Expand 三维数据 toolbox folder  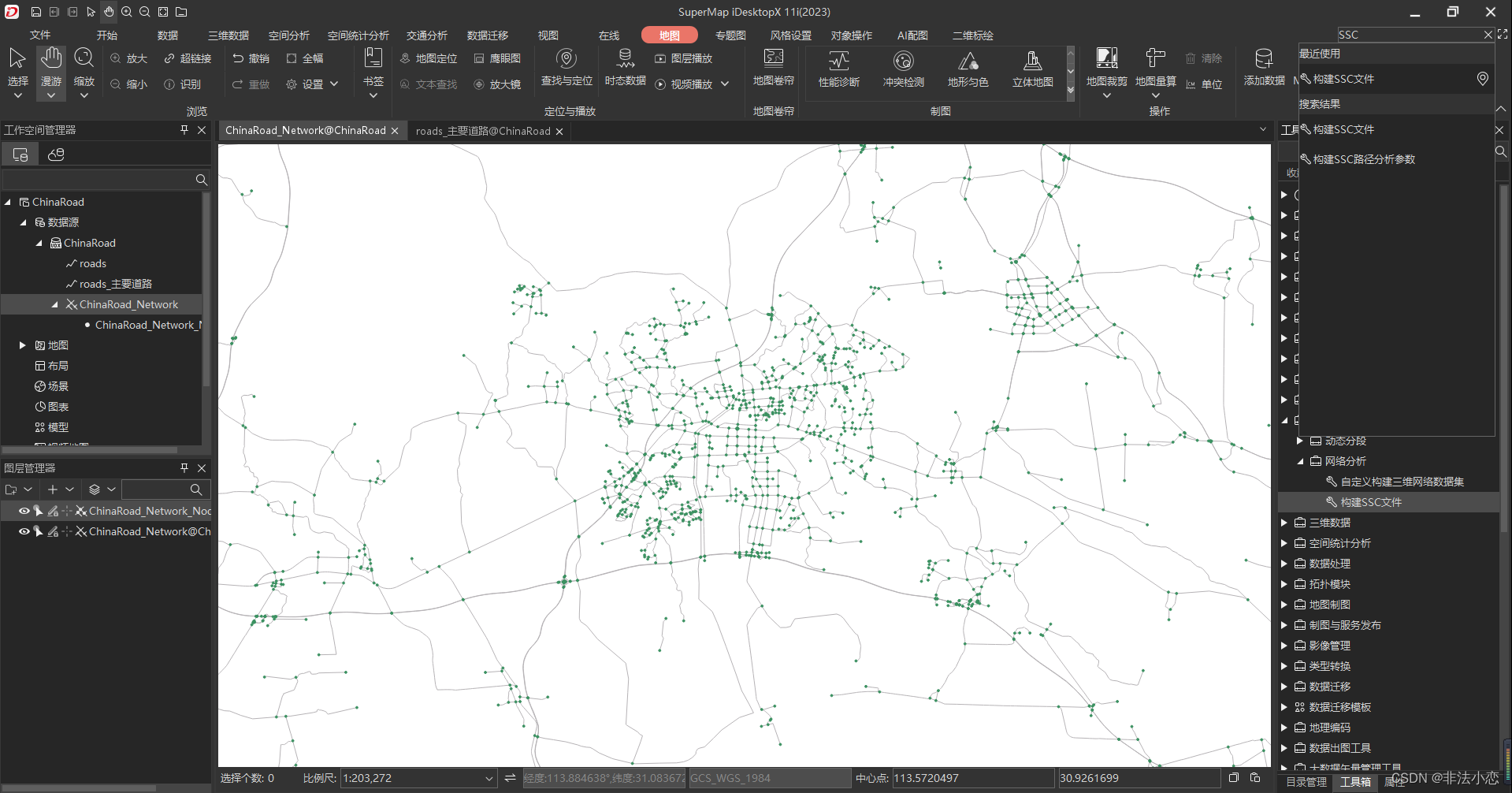click(1284, 523)
